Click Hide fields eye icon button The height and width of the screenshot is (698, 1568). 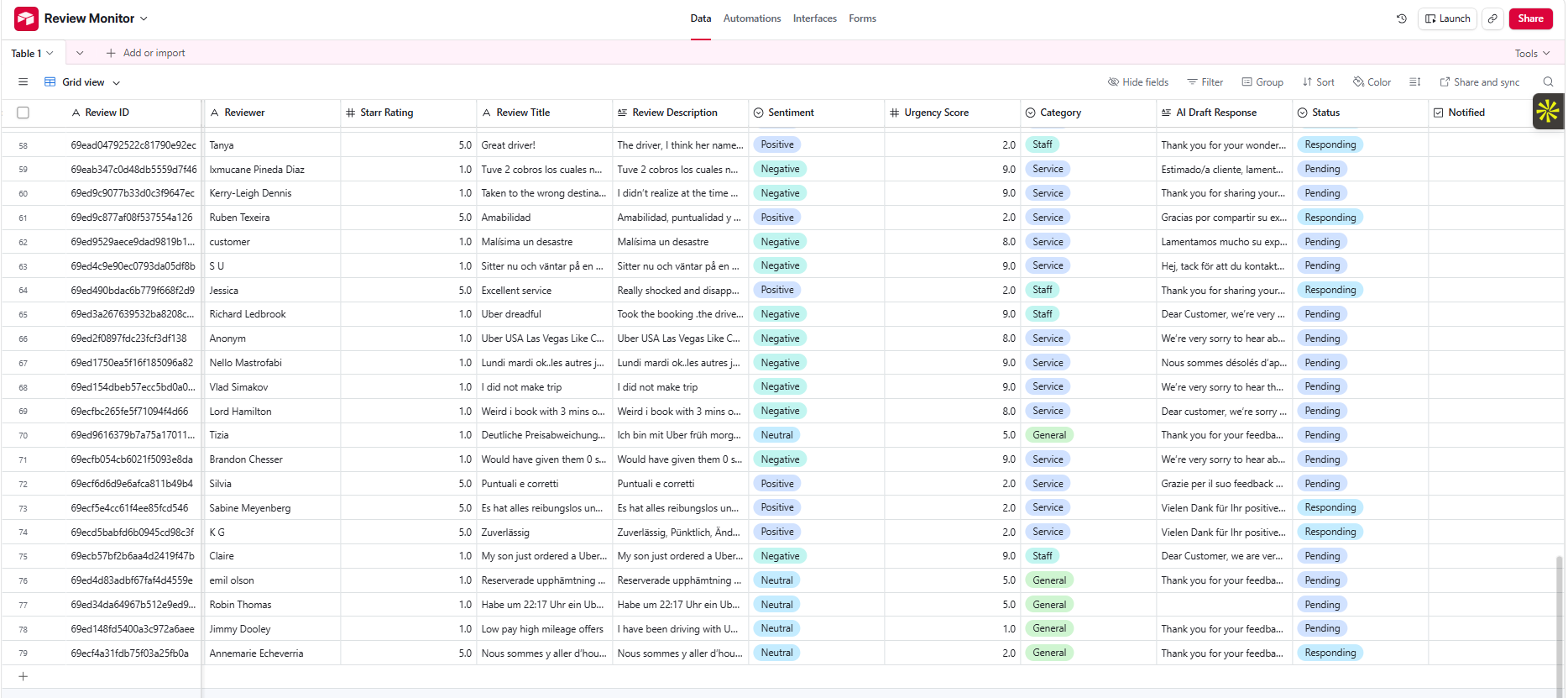(x=1138, y=82)
